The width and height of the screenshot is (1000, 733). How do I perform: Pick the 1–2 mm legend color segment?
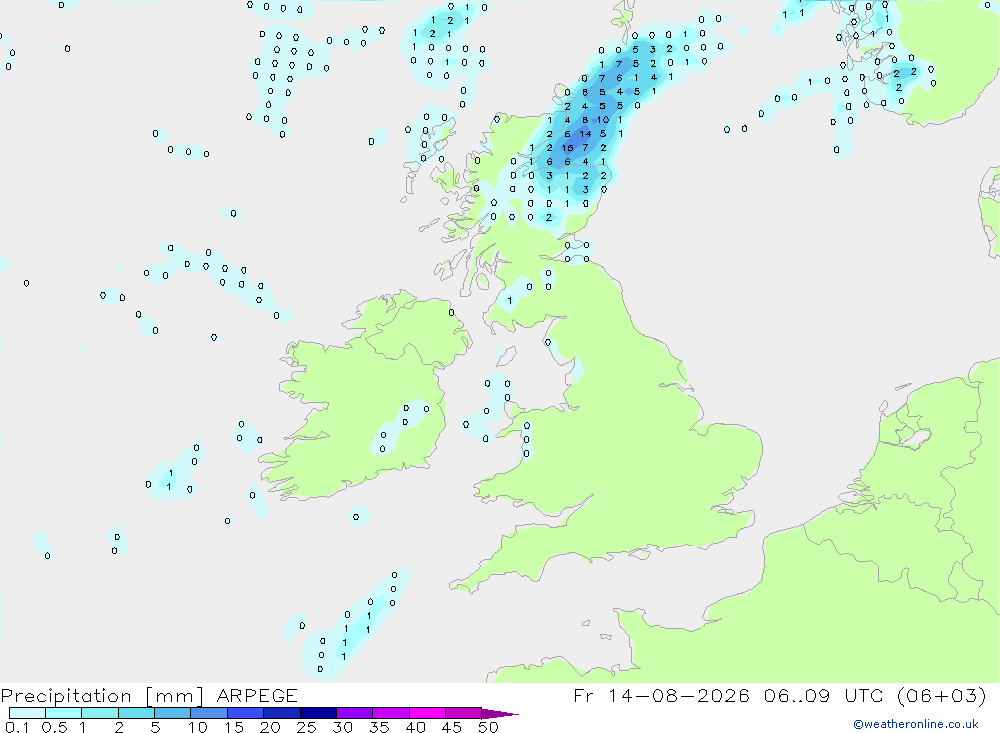coord(99,713)
